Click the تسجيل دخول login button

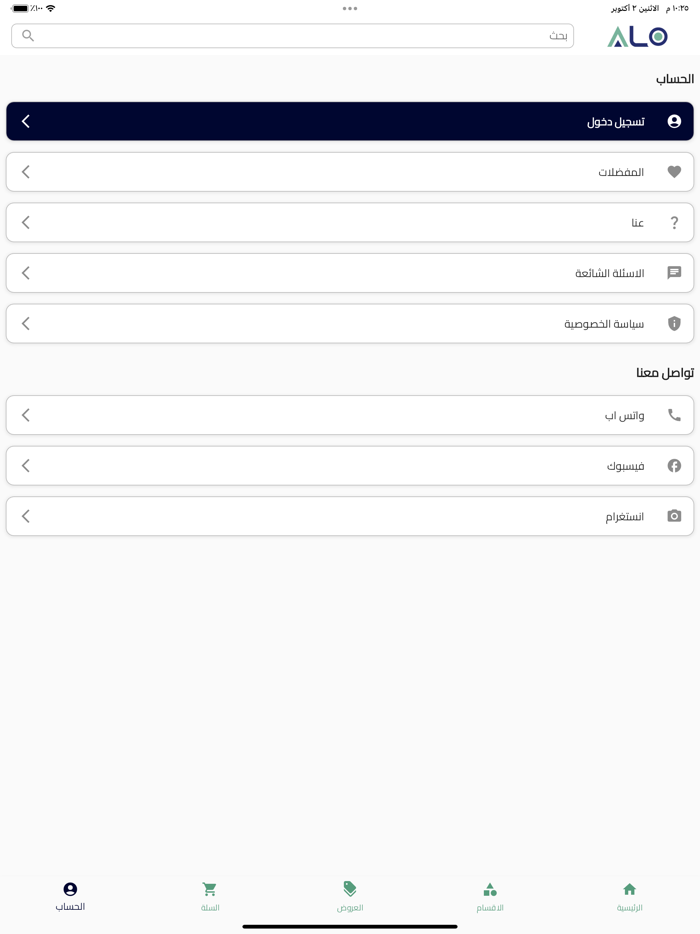pos(350,122)
